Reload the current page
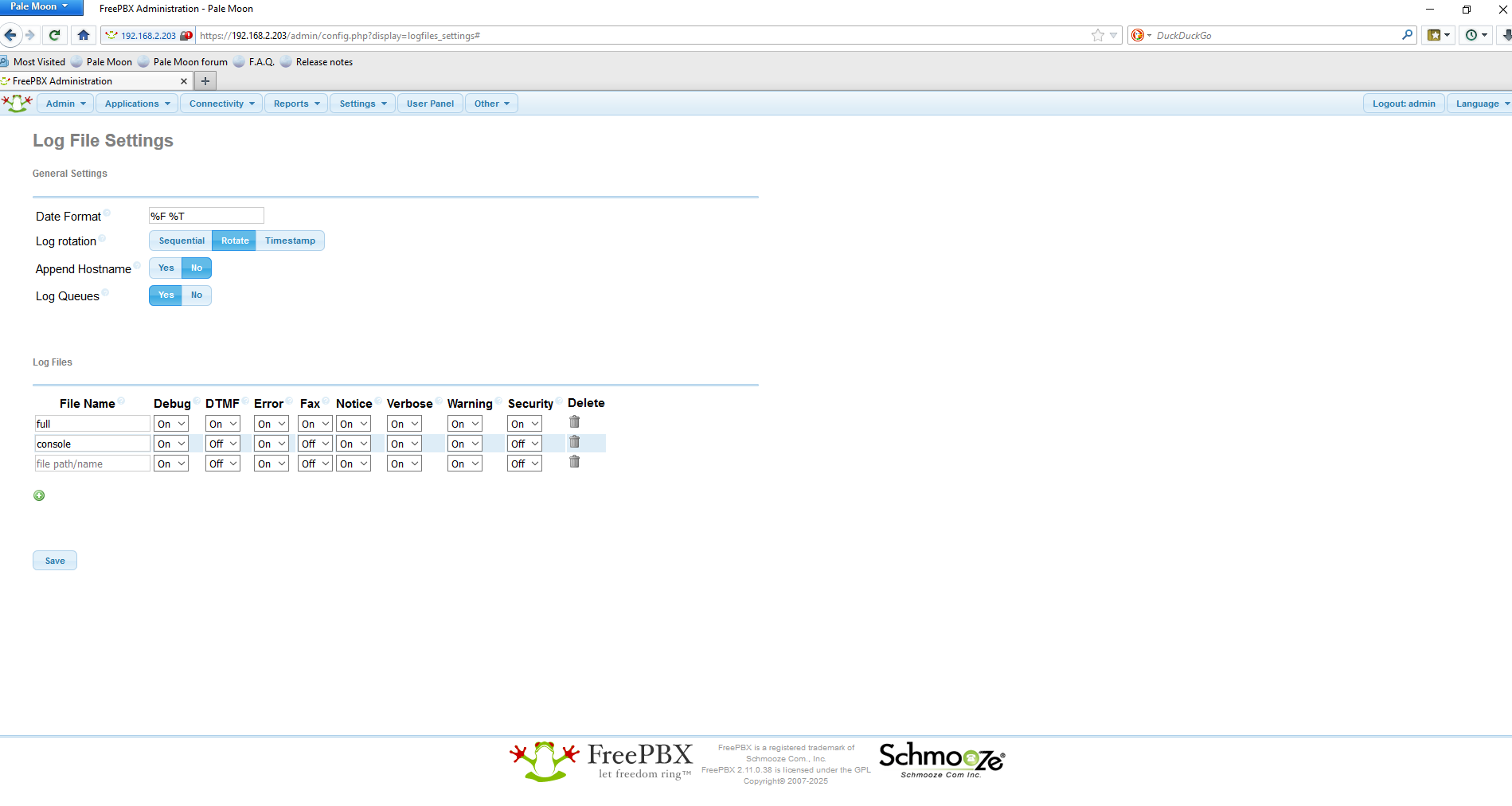1512x806 pixels. (x=54, y=35)
